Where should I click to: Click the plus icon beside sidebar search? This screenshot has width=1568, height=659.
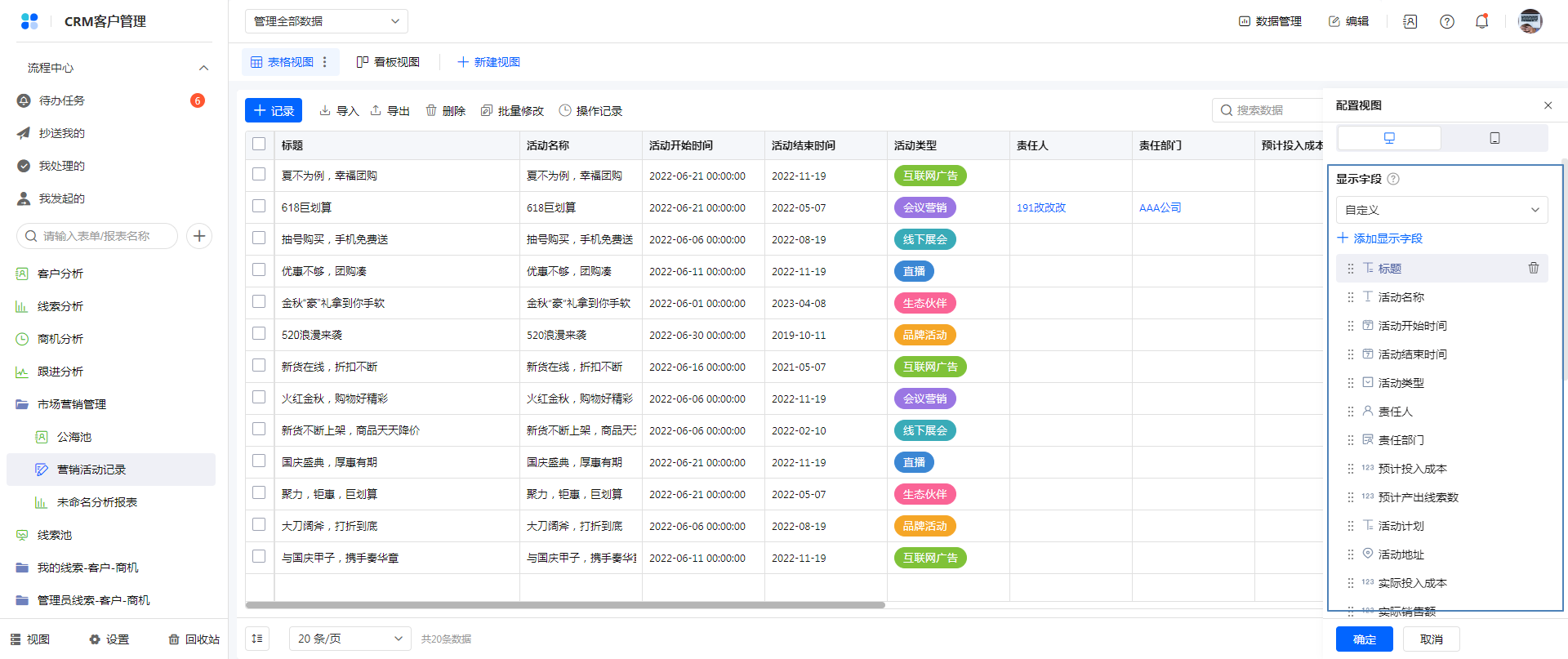[199, 236]
